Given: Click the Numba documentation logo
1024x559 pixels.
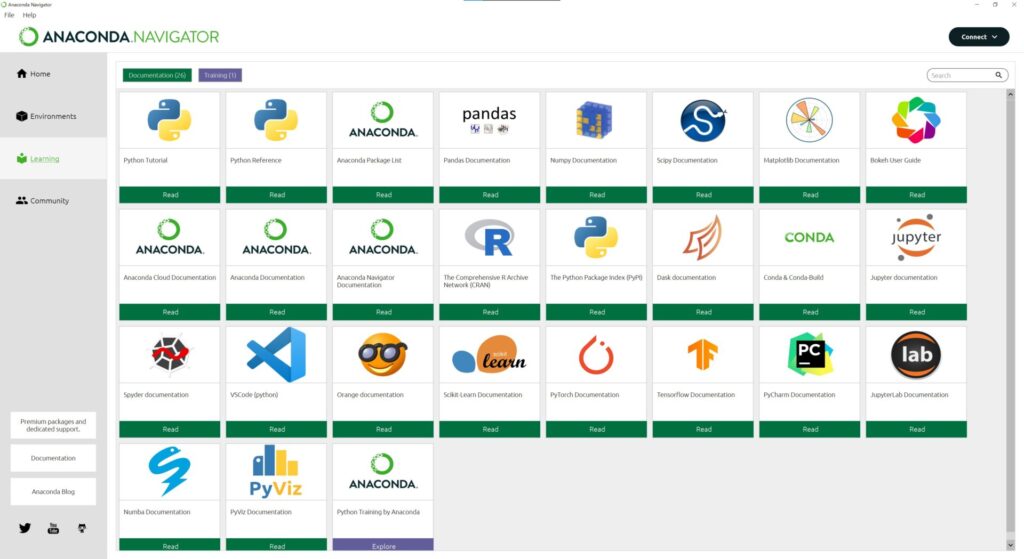Looking at the screenshot, I should tap(169, 471).
